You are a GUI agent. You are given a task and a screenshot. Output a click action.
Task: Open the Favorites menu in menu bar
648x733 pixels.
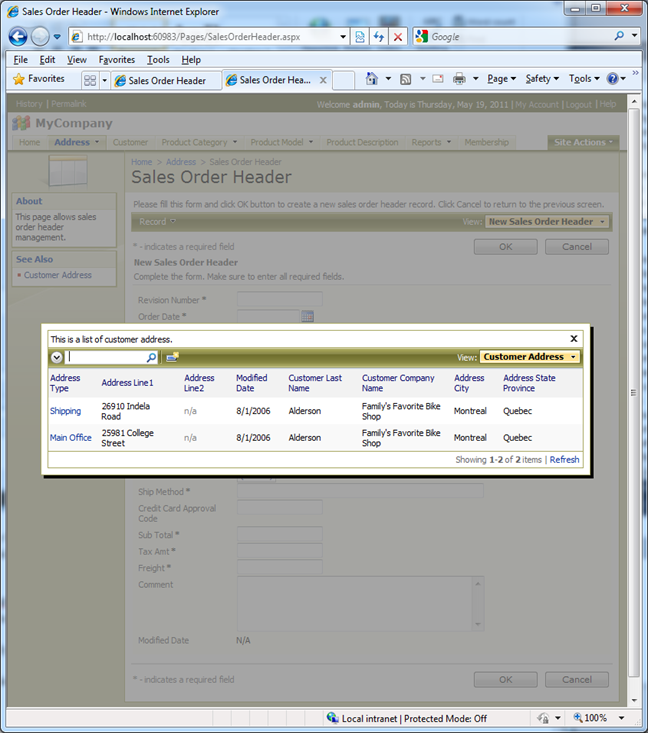(x=116, y=60)
